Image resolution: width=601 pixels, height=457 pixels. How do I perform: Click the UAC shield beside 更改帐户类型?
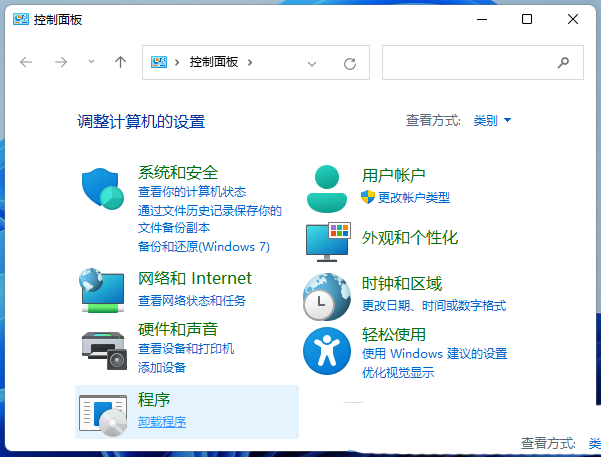(368, 197)
